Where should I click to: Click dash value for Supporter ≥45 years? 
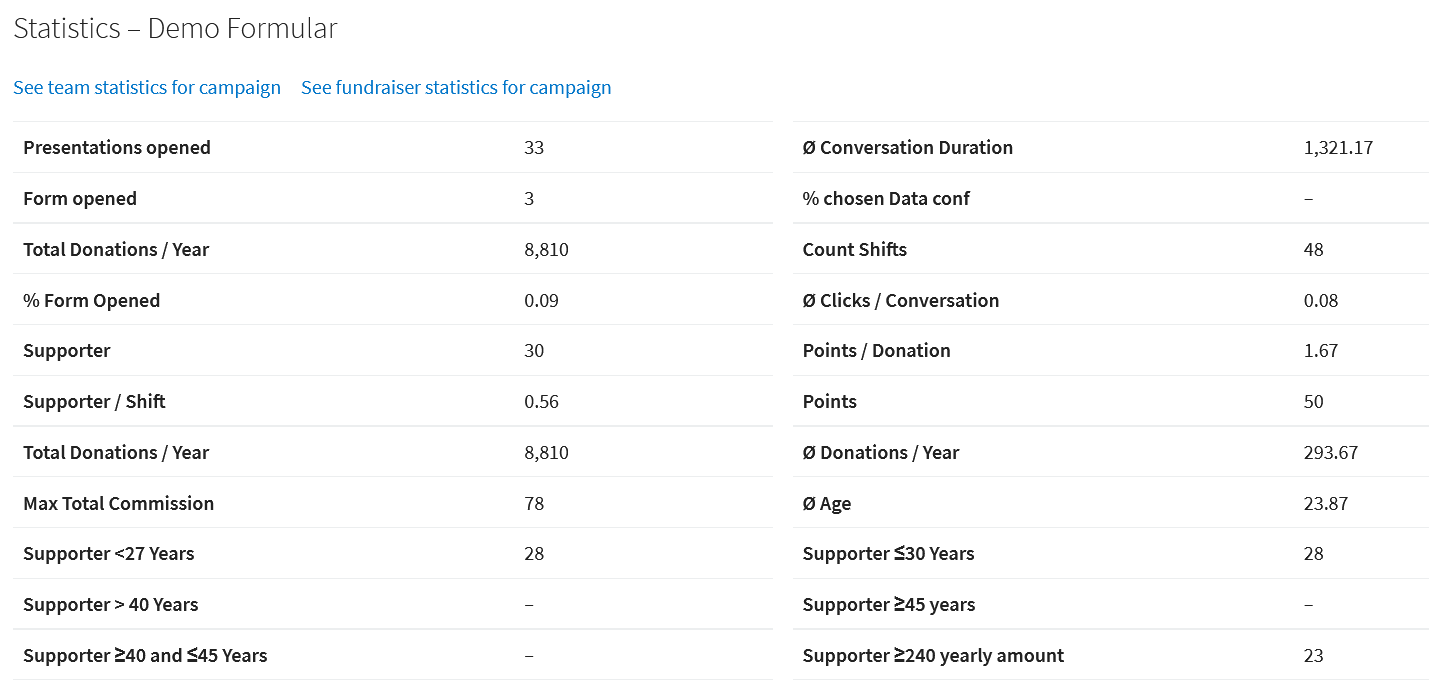coord(1309,604)
